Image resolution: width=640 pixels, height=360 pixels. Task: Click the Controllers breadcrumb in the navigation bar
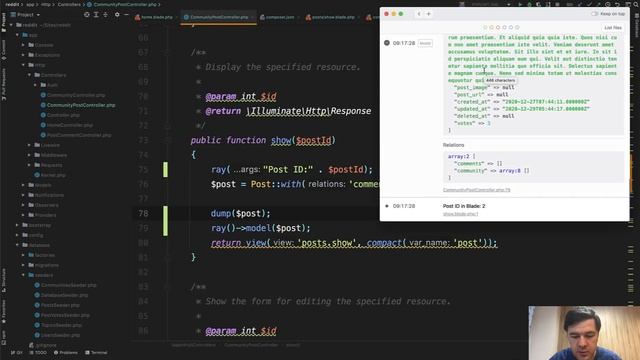coord(69,4)
